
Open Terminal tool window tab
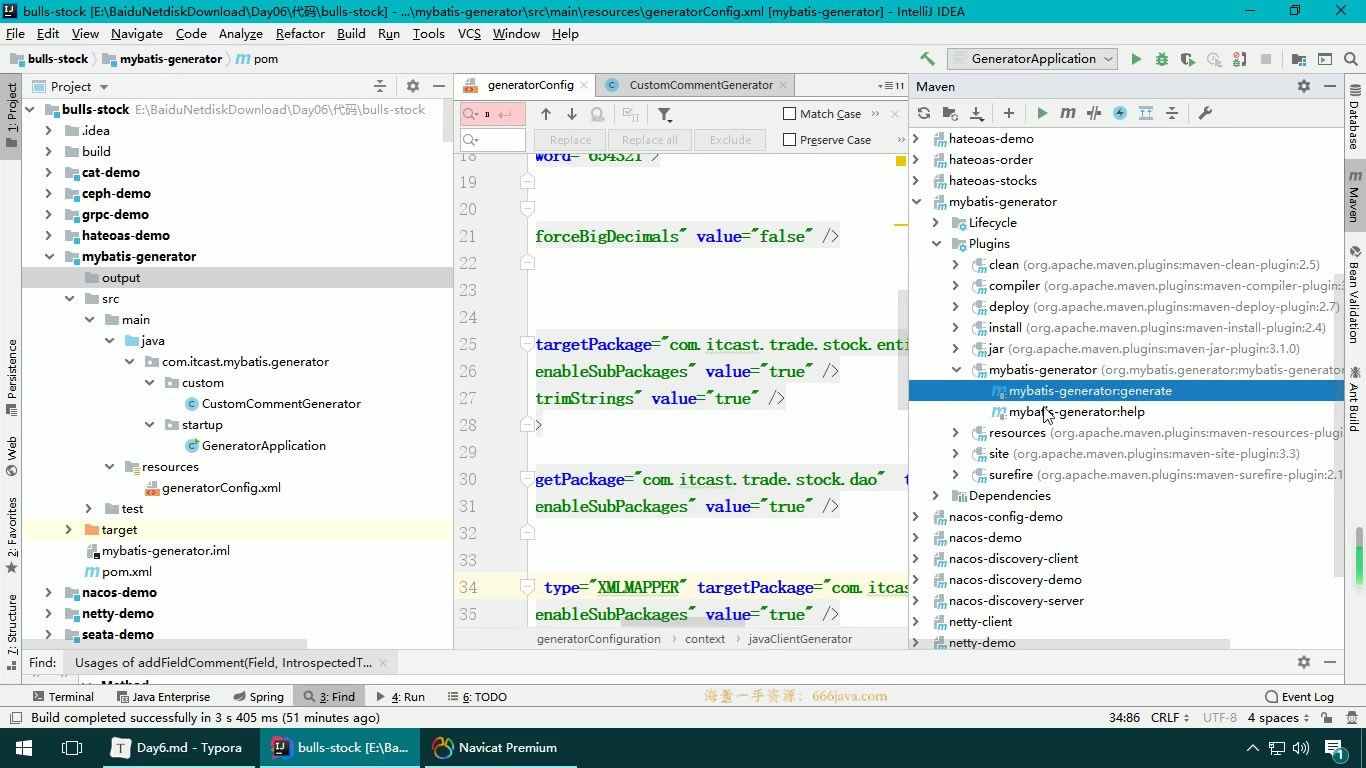pos(63,697)
